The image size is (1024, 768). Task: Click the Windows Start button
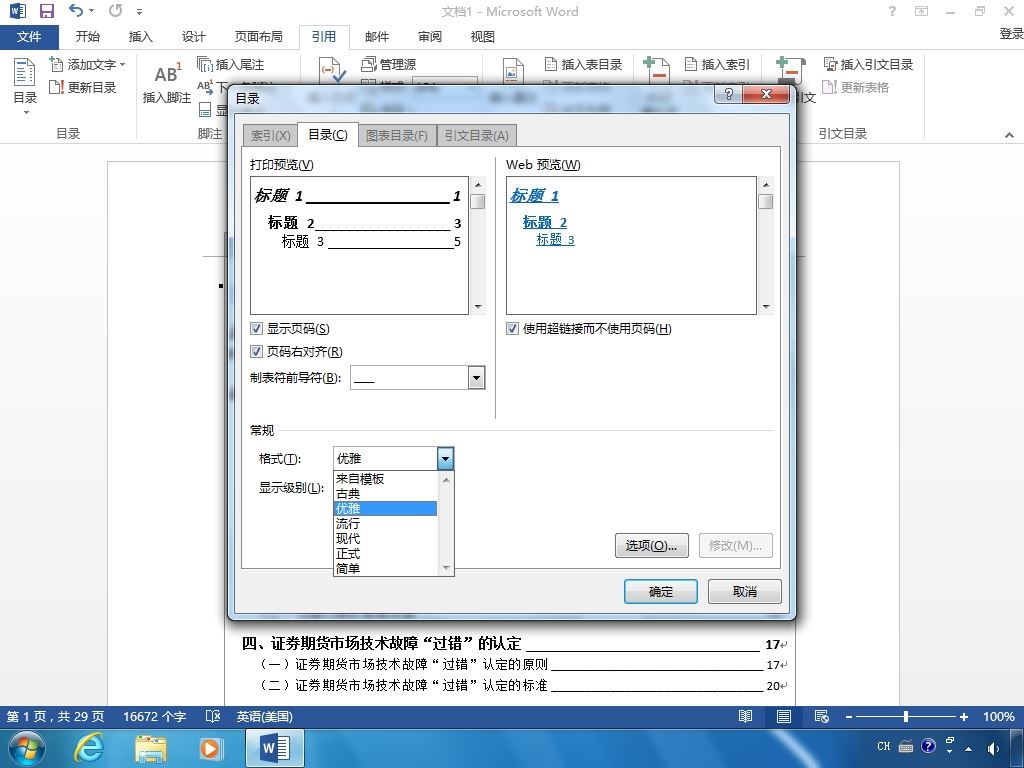[x=26, y=748]
